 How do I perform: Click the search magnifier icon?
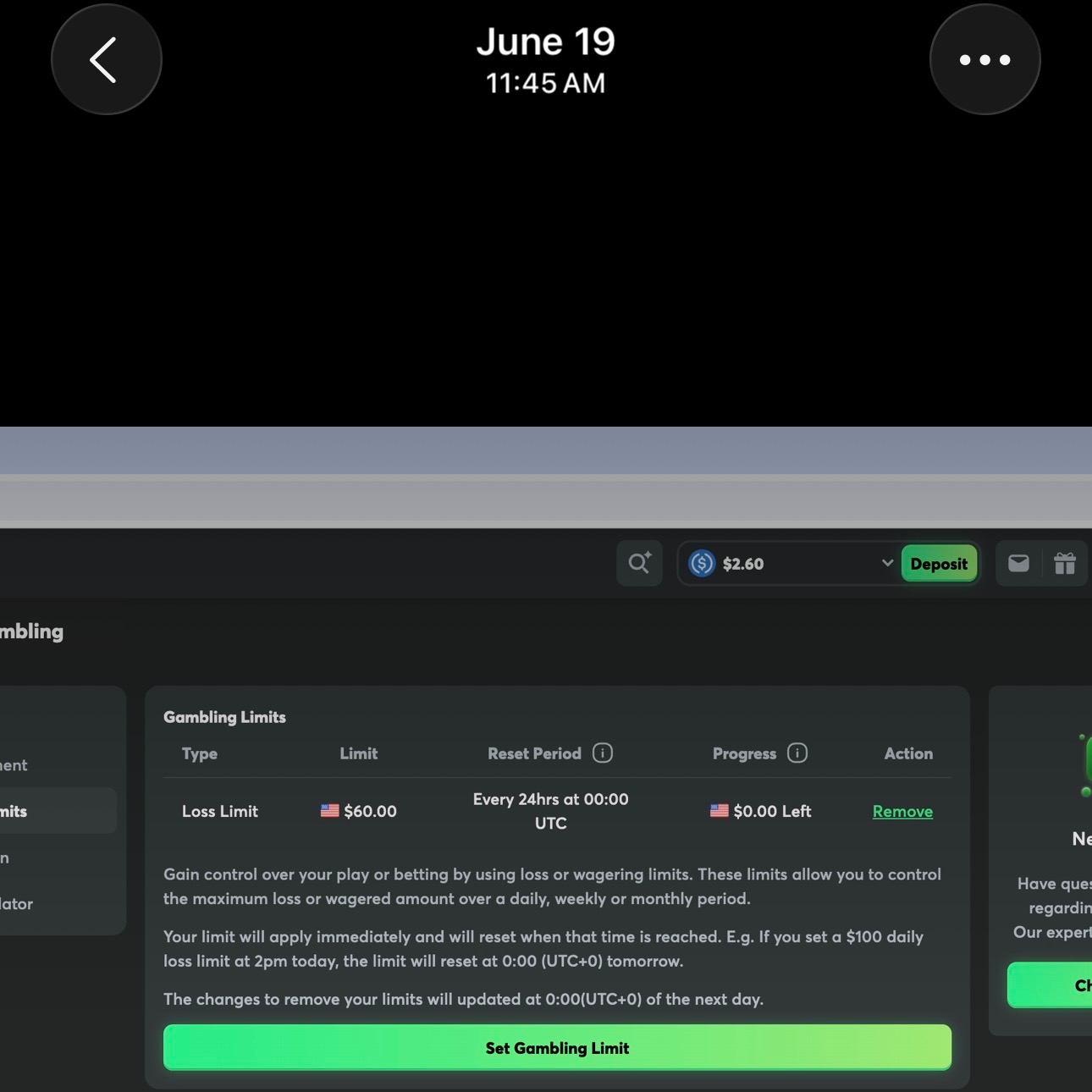[639, 563]
